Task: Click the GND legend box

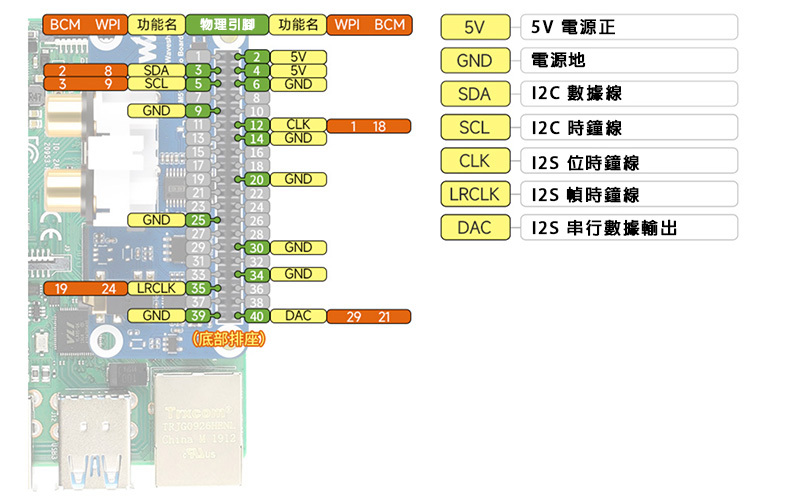Action: (476, 61)
